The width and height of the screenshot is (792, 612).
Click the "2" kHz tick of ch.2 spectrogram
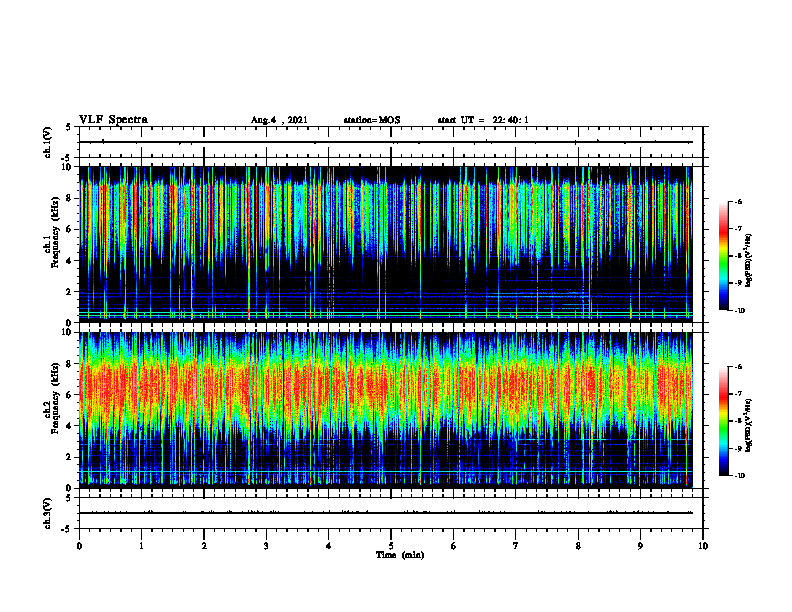click(70, 457)
